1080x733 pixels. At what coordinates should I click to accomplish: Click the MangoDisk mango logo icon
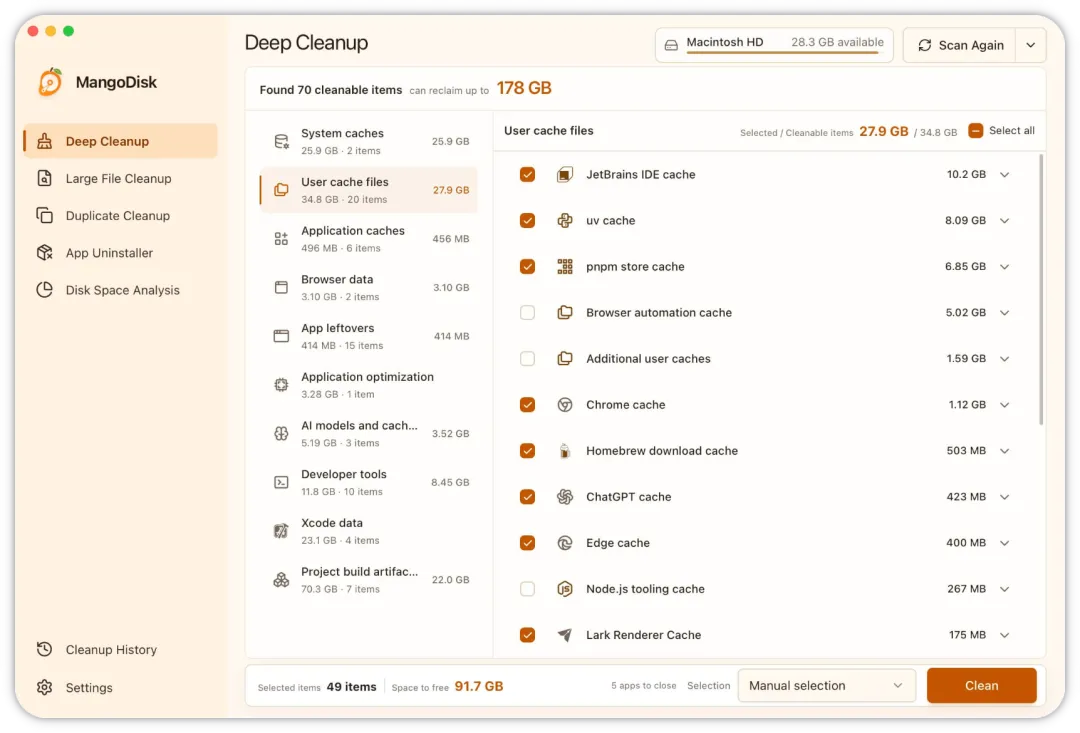50,82
